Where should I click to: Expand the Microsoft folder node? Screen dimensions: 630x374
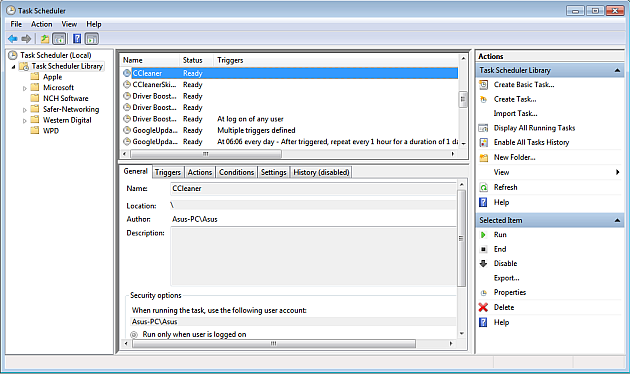25,88
